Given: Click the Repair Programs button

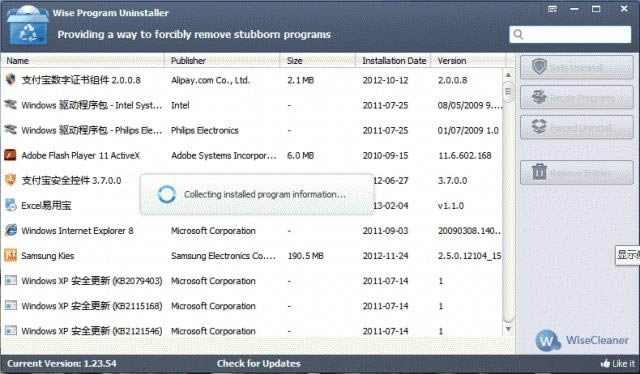Looking at the screenshot, I should pos(576,97).
